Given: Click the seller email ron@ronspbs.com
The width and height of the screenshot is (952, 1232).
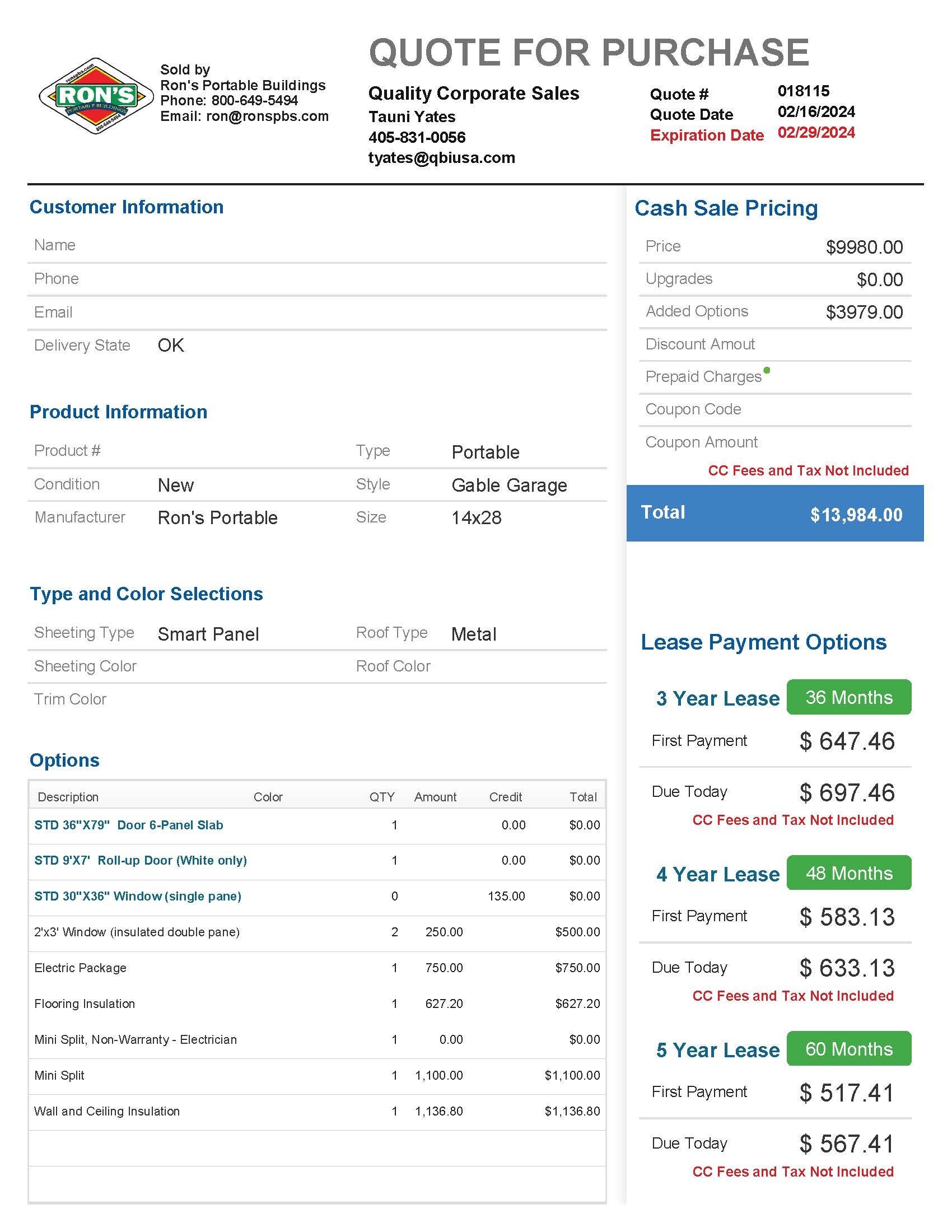Looking at the screenshot, I should (267, 116).
